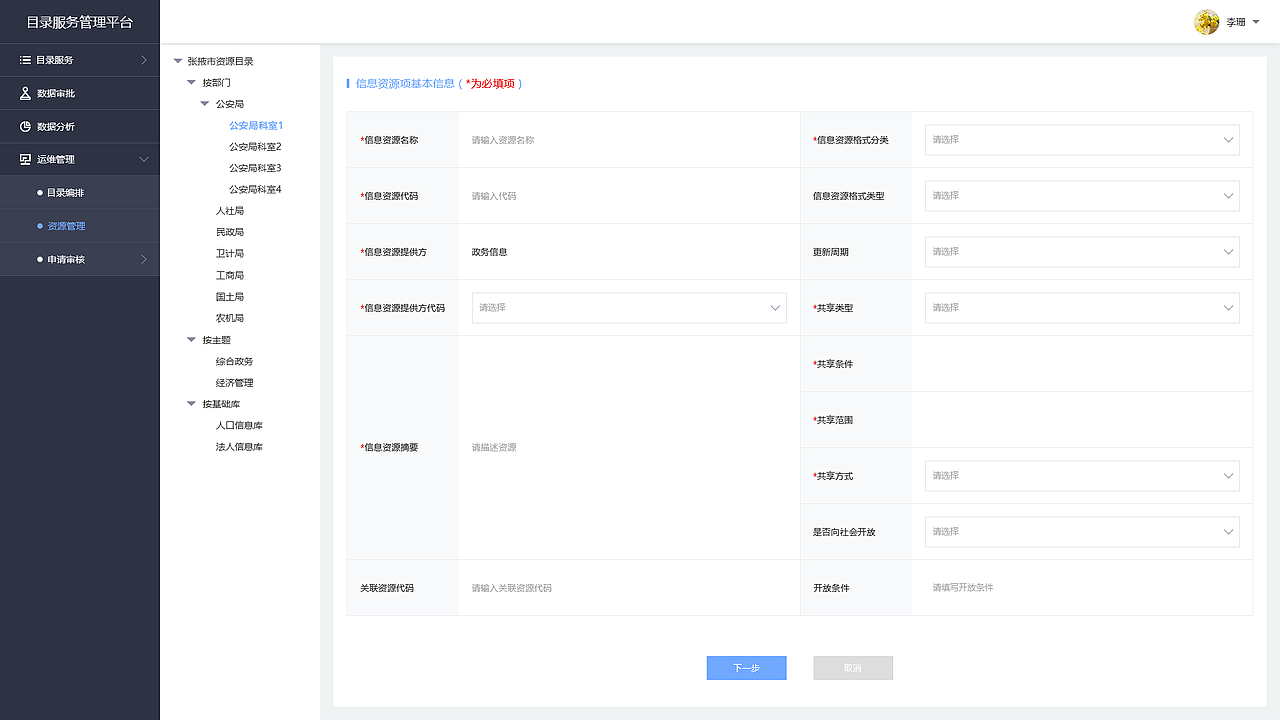Select 国土局 in the tree
1280x720 pixels.
point(230,297)
